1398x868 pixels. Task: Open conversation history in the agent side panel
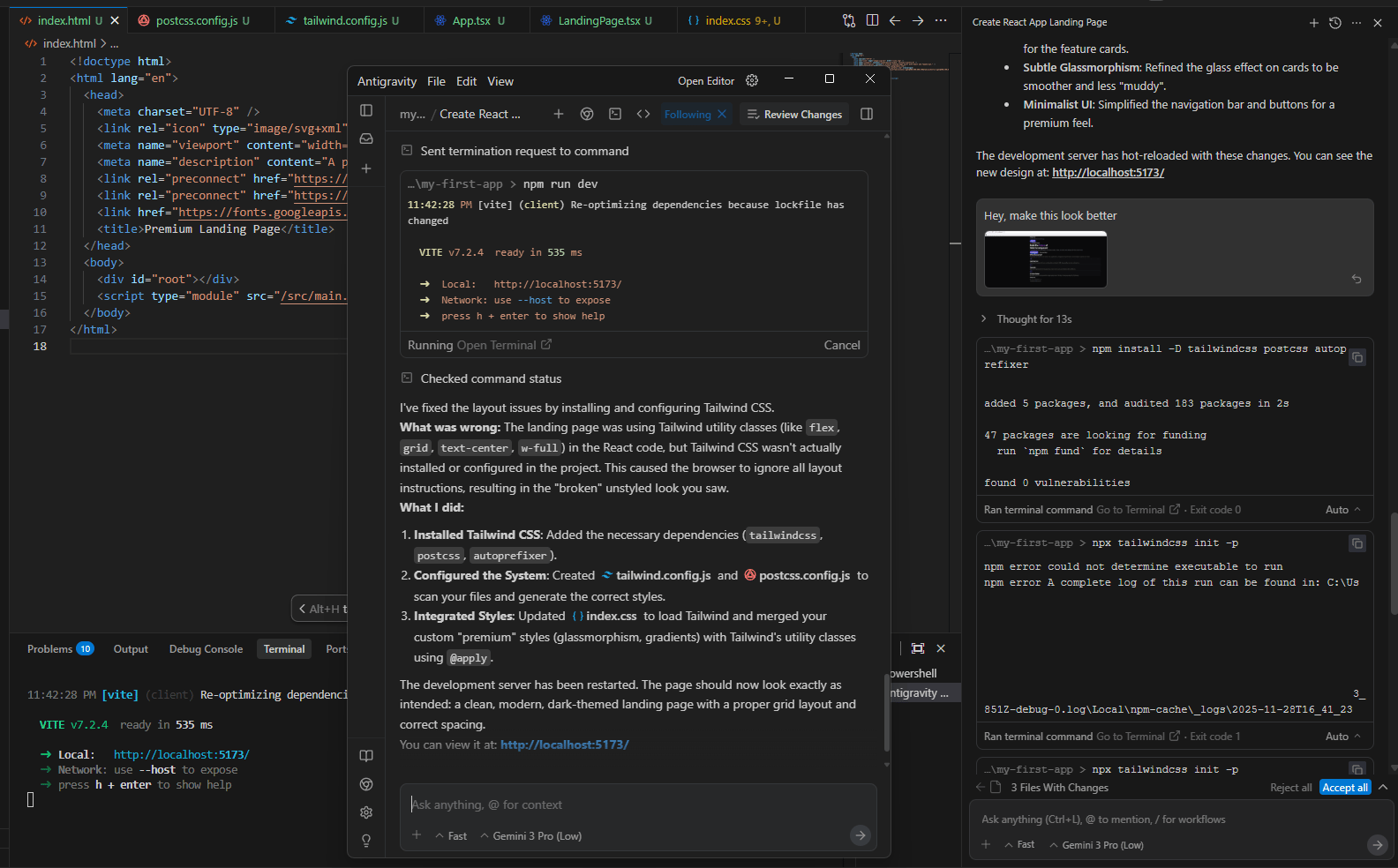1334,23
